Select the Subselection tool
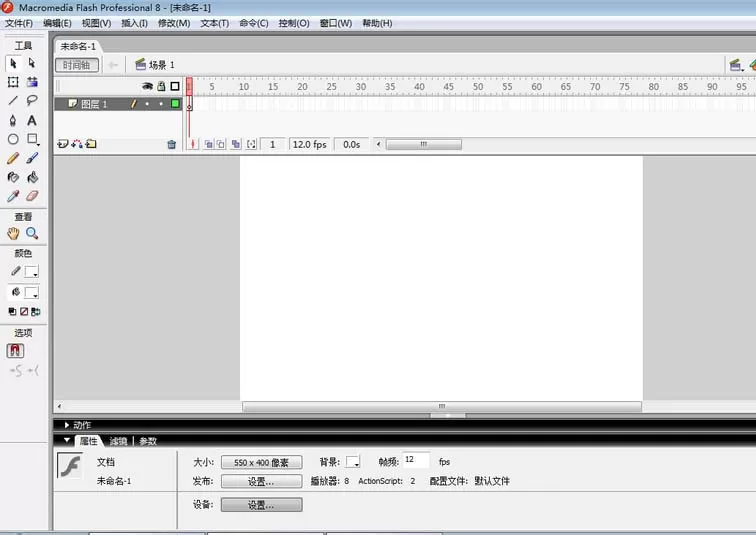The width and height of the screenshot is (756, 535). [32, 63]
